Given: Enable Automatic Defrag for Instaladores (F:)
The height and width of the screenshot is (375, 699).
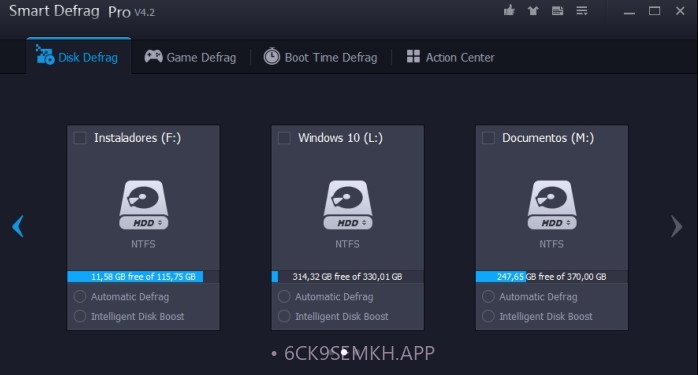Looking at the screenshot, I should tap(80, 296).
